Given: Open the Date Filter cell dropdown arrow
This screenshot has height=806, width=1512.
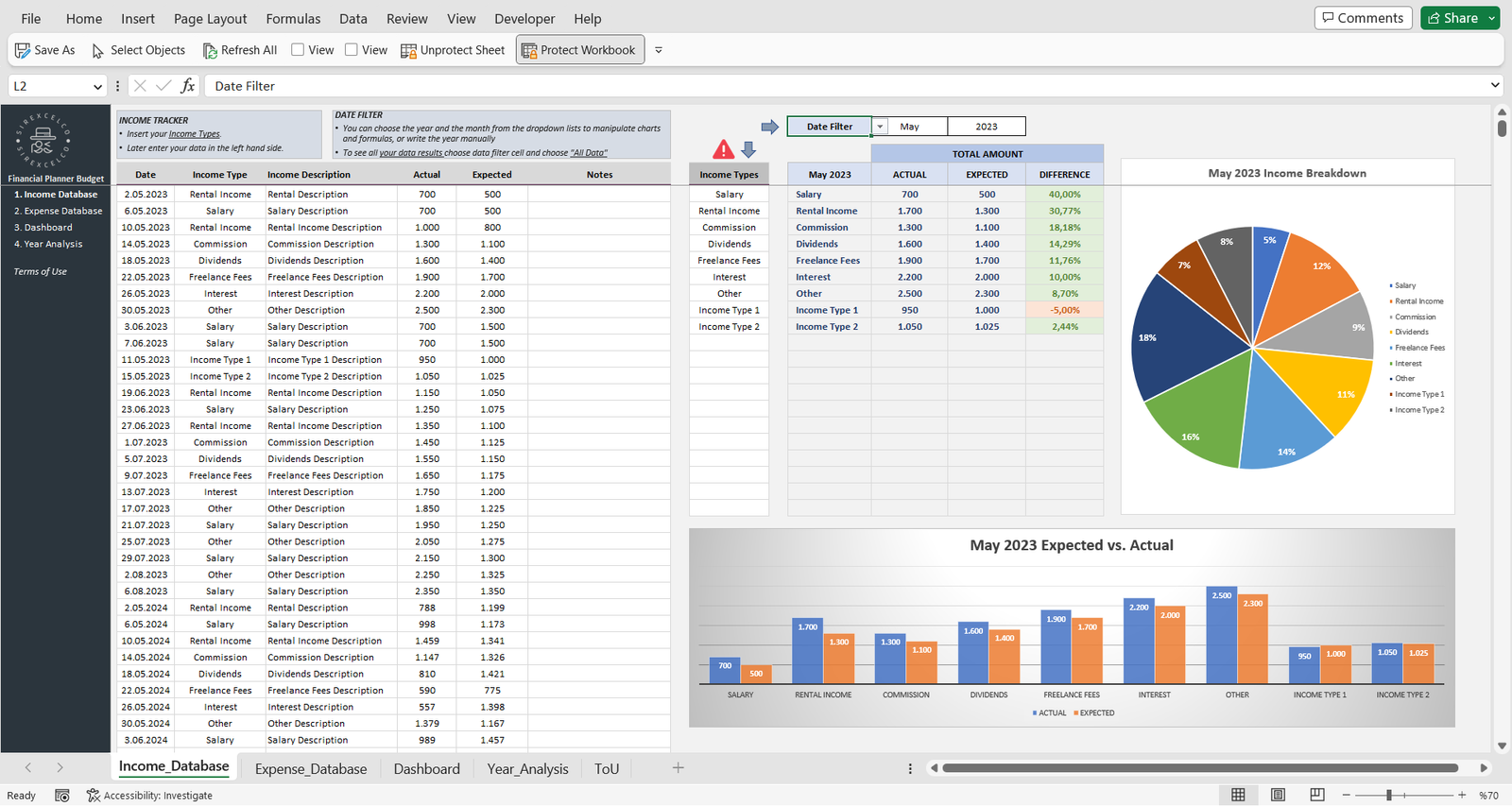Looking at the screenshot, I should click(x=880, y=127).
